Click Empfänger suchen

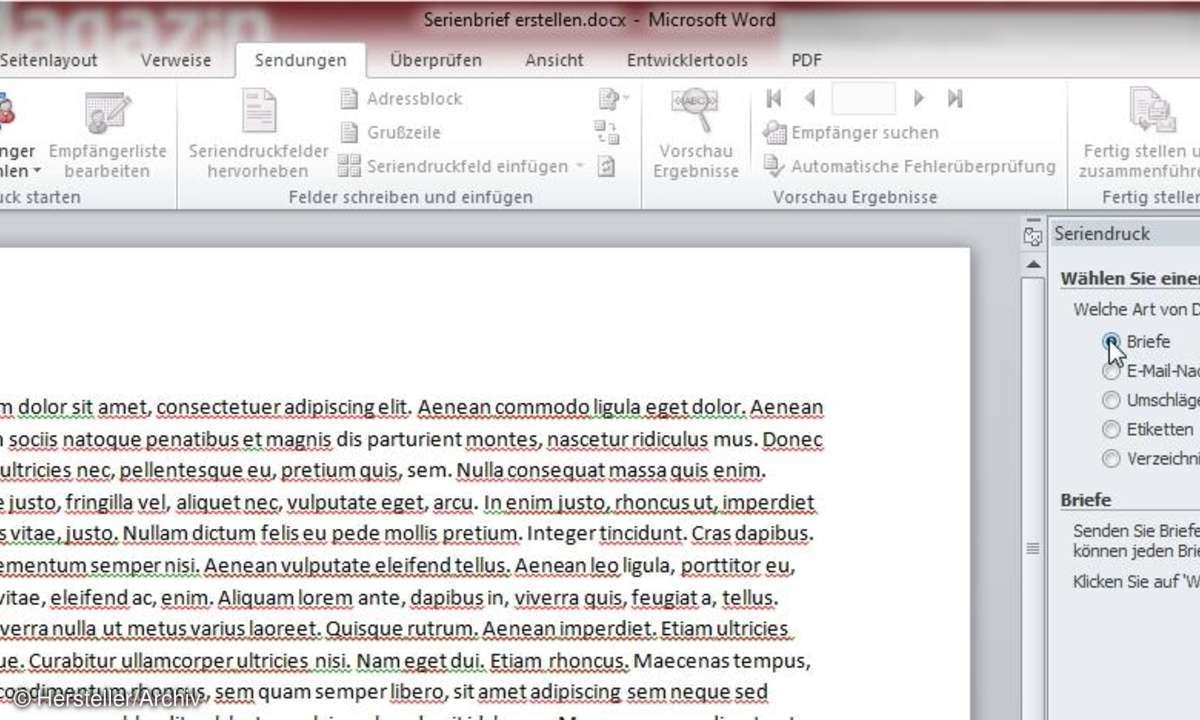[851, 132]
